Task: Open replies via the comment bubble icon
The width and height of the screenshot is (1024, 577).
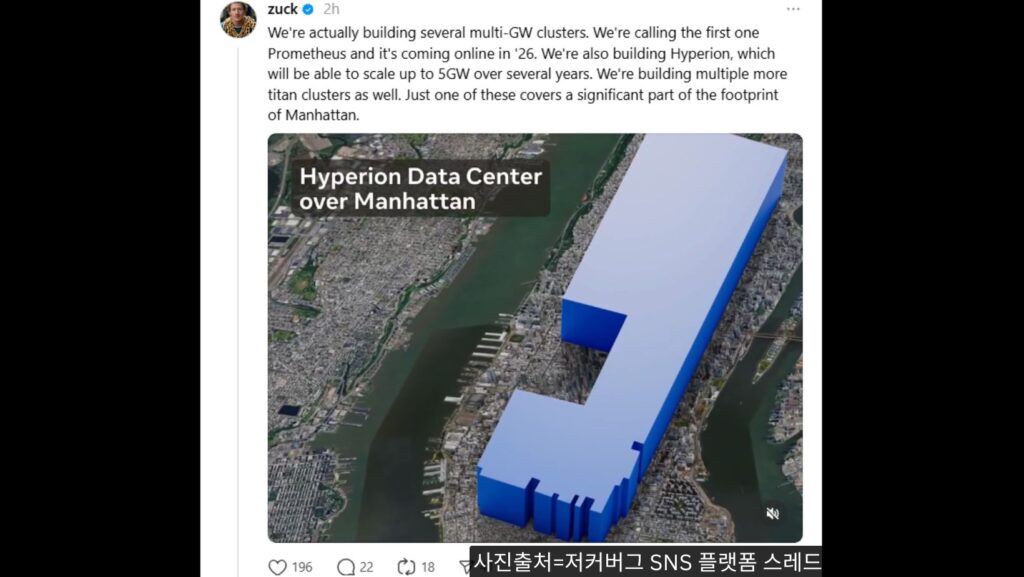Action: (x=345, y=567)
